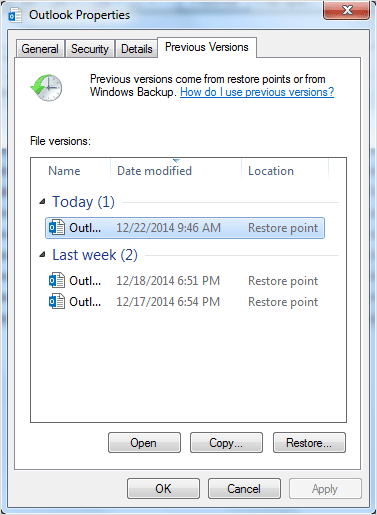Open the Security tab
The width and height of the screenshot is (377, 515).
(x=90, y=49)
